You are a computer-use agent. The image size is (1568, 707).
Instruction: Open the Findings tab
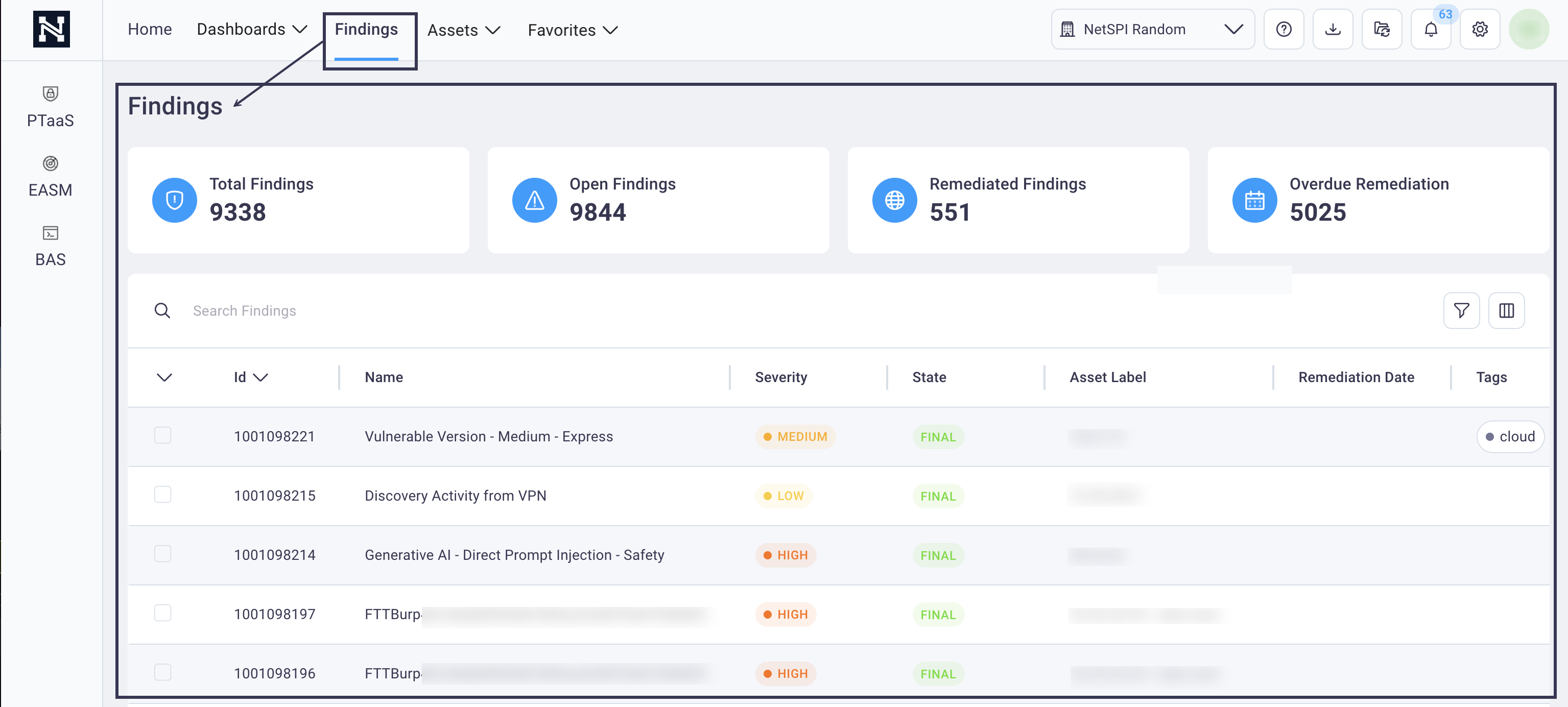click(x=366, y=29)
